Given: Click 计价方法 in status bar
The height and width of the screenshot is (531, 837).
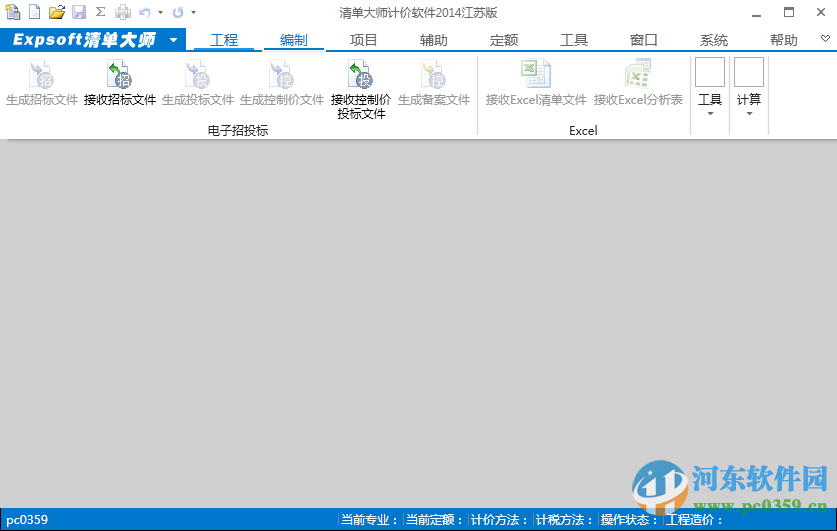Looking at the screenshot, I should tap(500, 520).
